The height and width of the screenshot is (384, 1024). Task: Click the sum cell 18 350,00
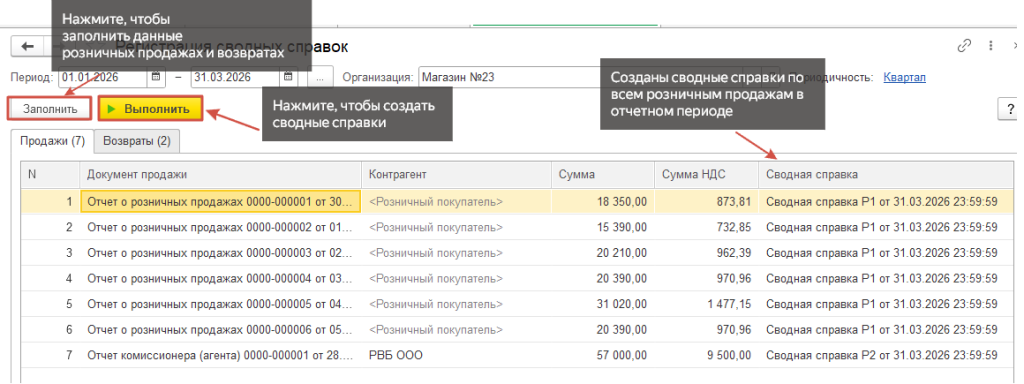[x=602, y=202]
